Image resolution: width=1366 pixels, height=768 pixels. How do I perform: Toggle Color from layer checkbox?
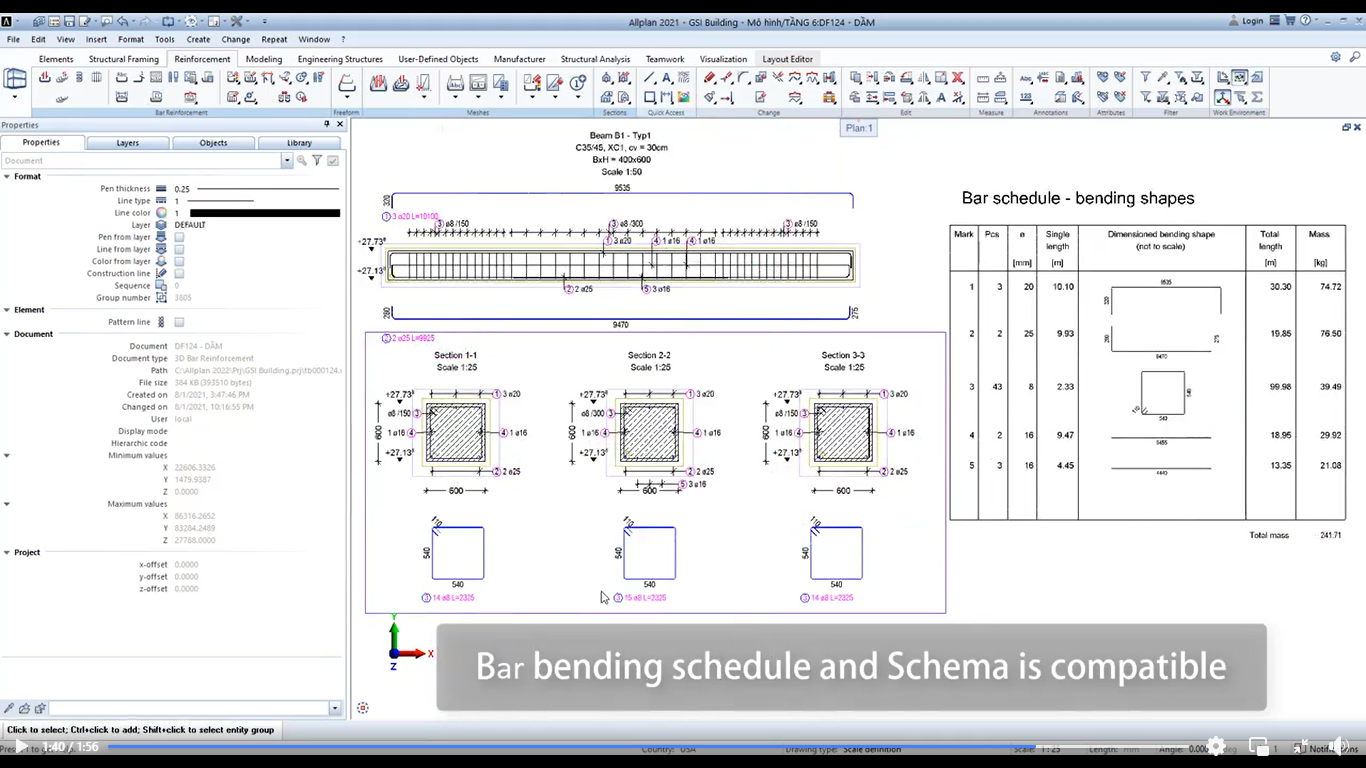179,261
